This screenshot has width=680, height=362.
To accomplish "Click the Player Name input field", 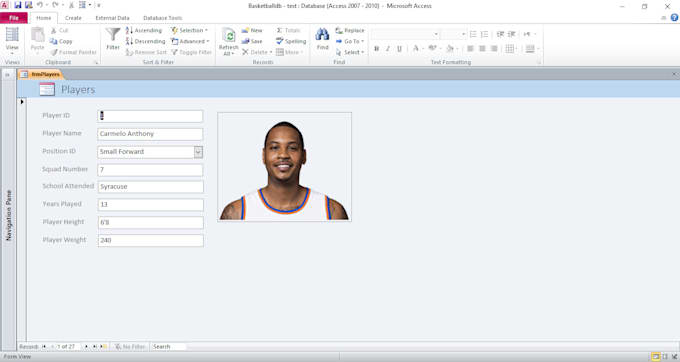I will point(150,134).
